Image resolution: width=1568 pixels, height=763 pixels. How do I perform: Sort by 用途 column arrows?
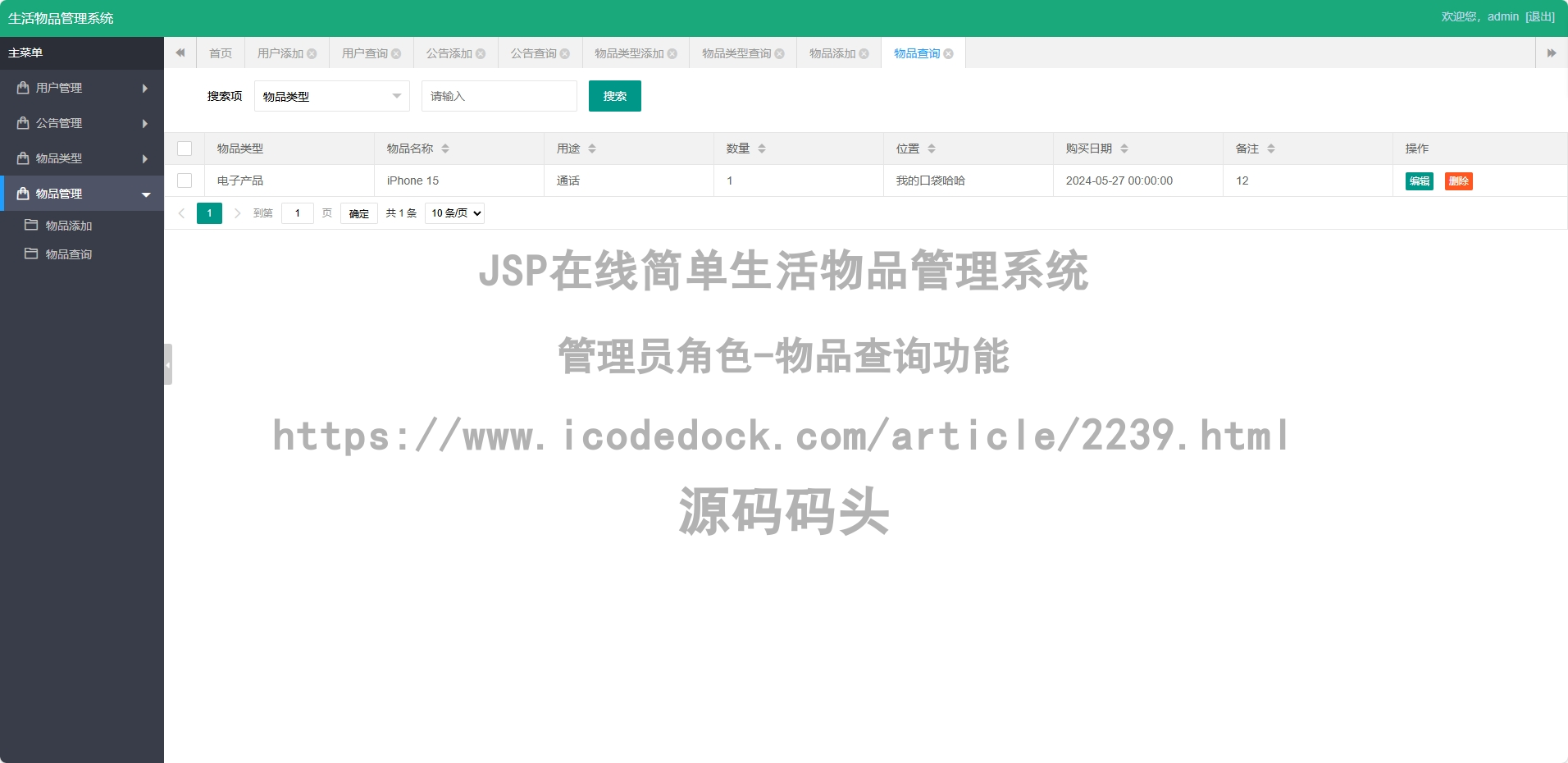pyautogui.click(x=592, y=148)
